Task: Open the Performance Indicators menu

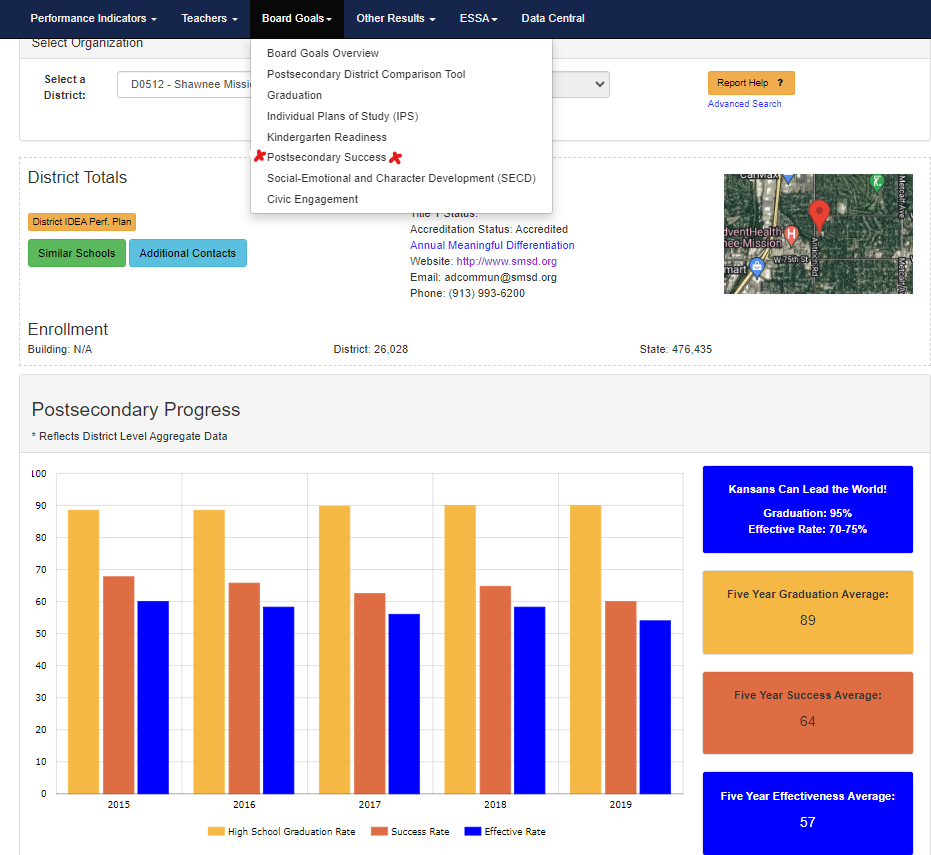Action: pos(93,18)
